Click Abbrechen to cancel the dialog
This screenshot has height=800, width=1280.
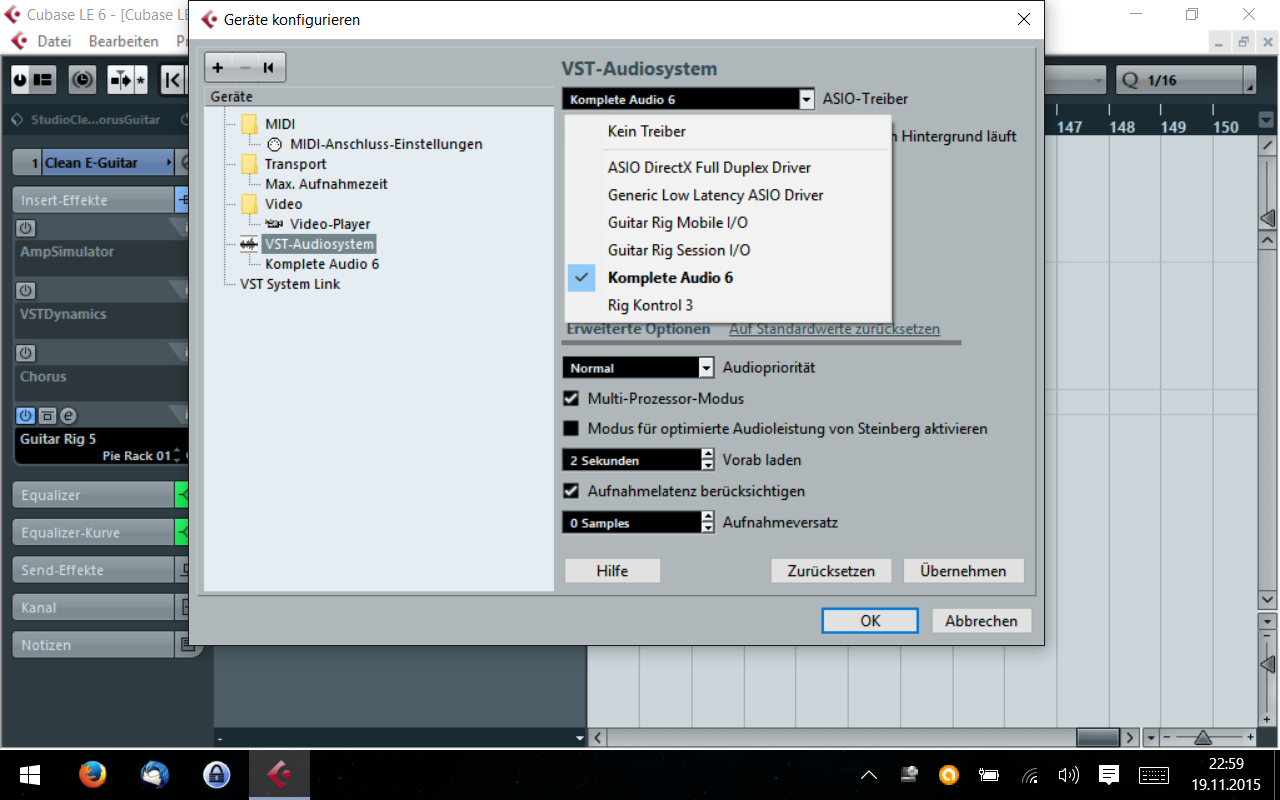pyautogui.click(x=981, y=621)
